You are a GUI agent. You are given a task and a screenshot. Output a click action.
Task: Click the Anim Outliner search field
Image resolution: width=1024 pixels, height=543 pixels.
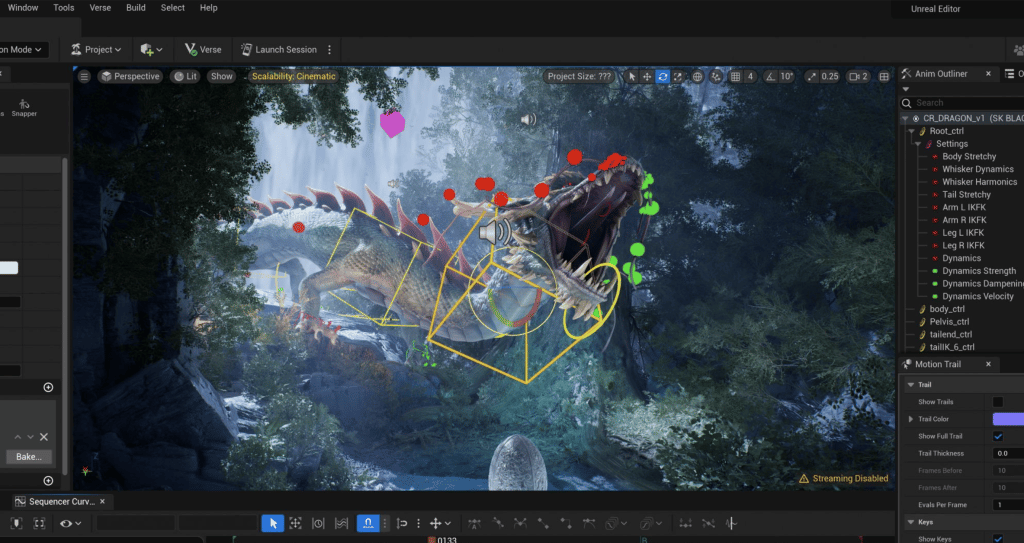coord(963,103)
